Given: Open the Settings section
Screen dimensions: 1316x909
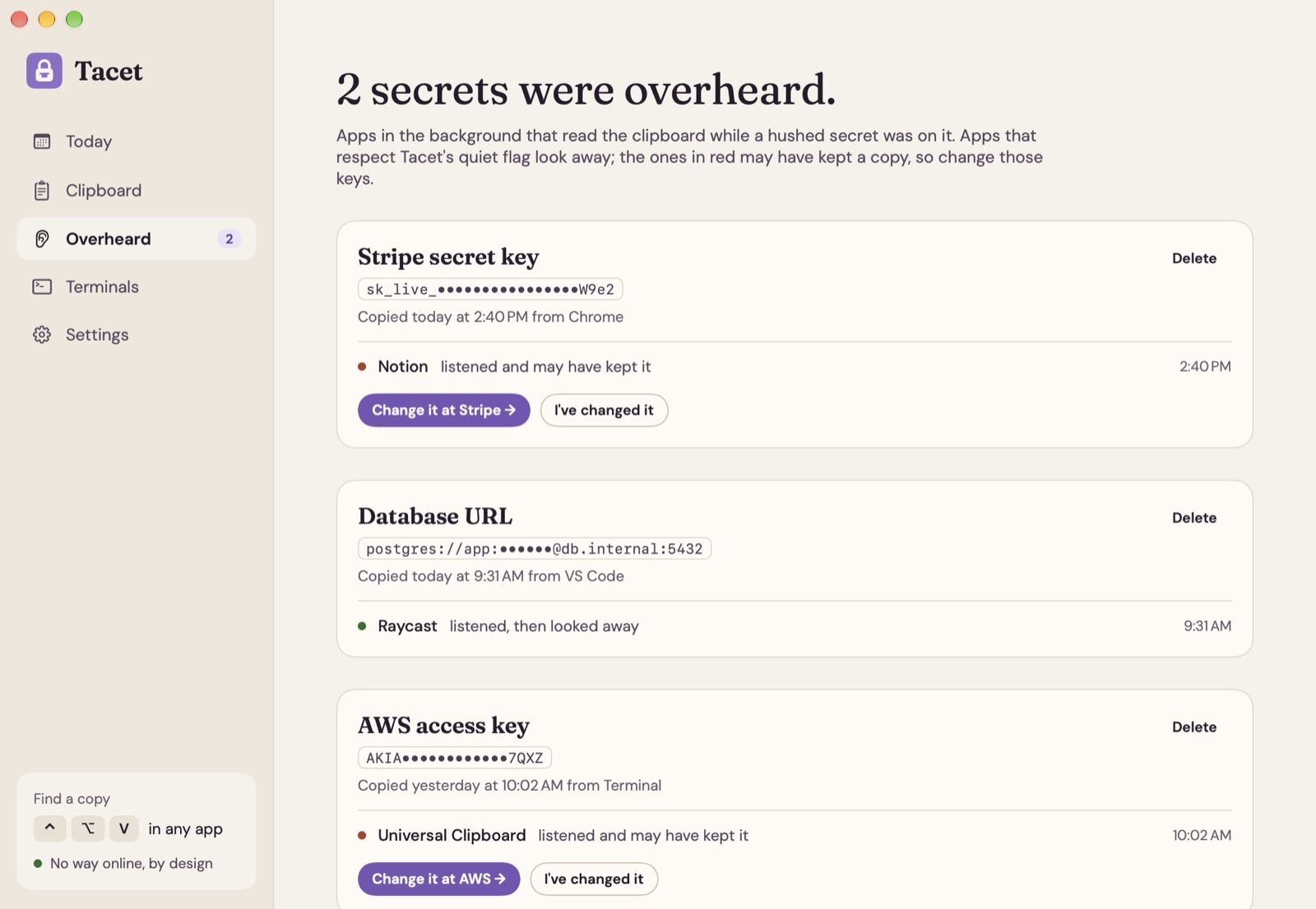Looking at the screenshot, I should tap(136, 335).
